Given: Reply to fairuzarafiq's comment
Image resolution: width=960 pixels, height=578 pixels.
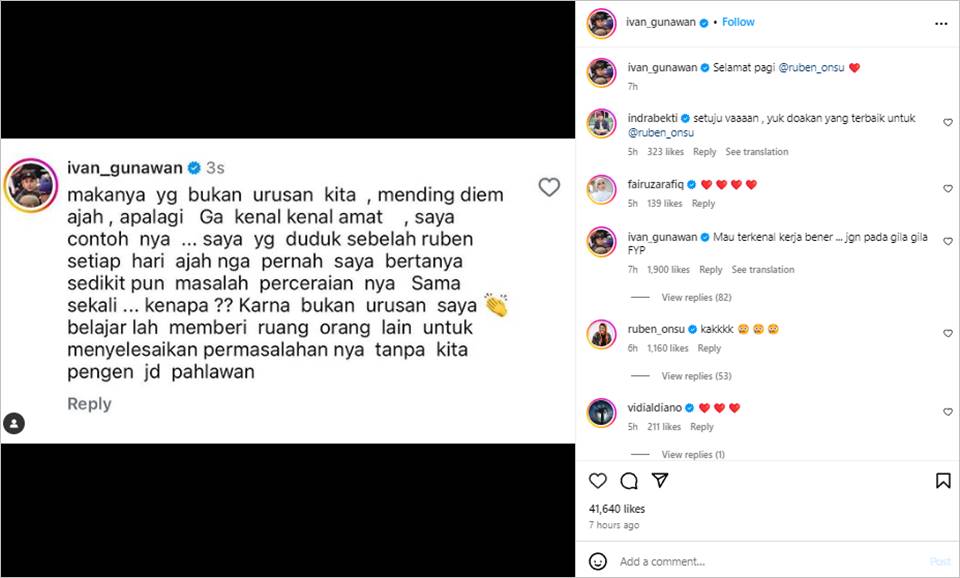Looking at the screenshot, I should click(703, 203).
